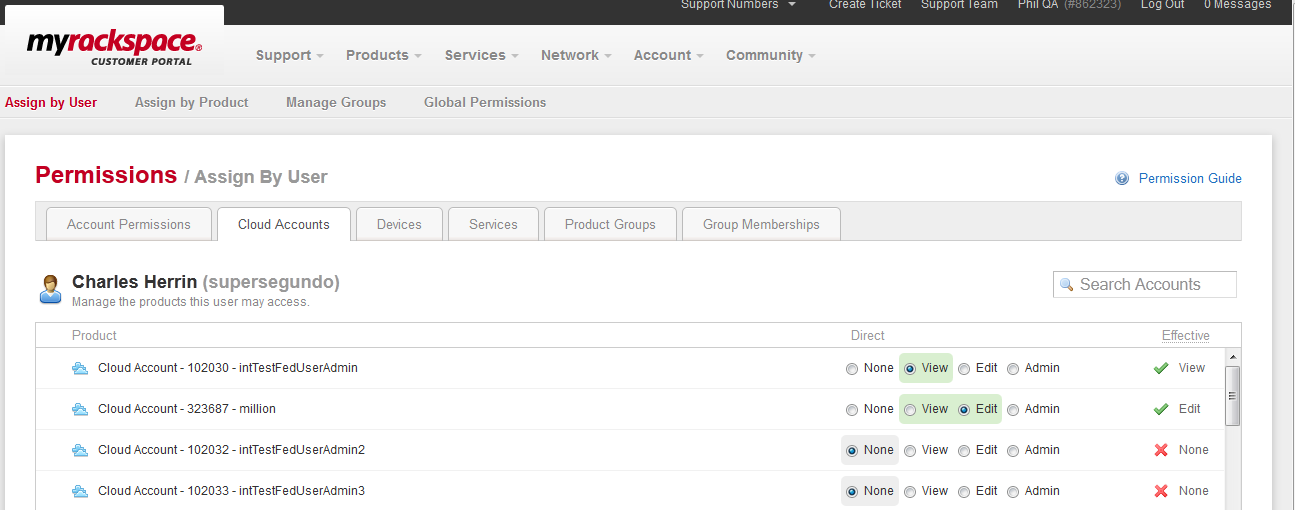The width and height of the screenshot is (1295, 510).
Task: Click the accounts list scrollbar thumb
Action: point(1233,396)
